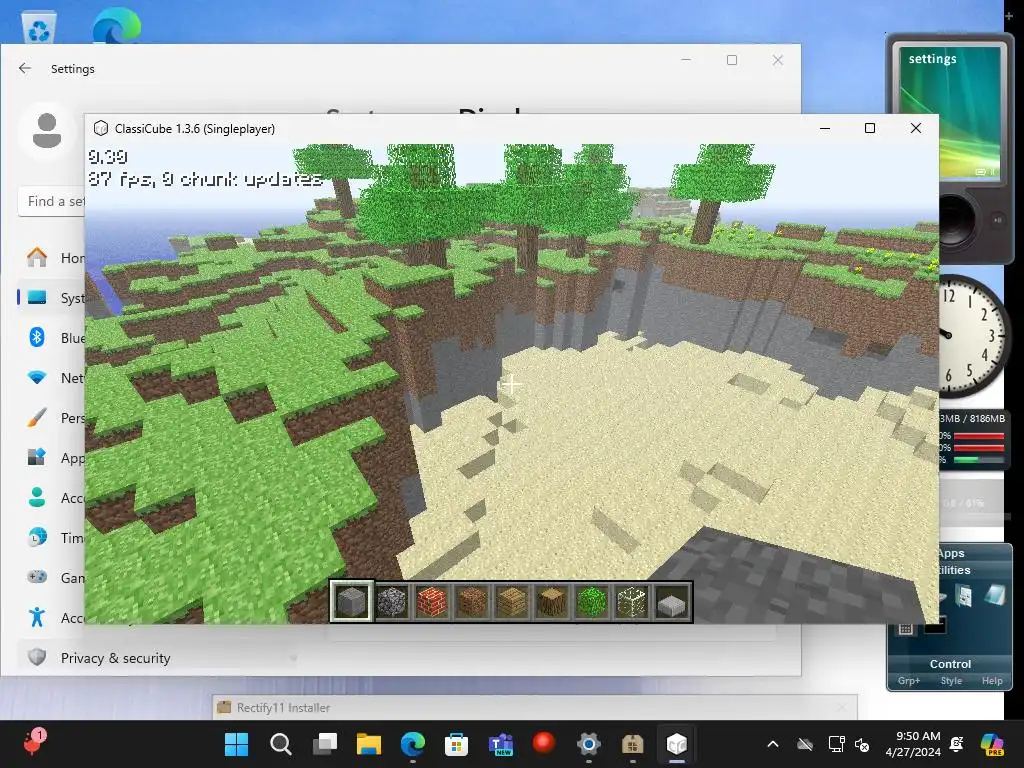Image resolution: width=1024 pixels, height=768 pixels.
Task: Click the red ball taskbar icon
Action: pos(544,743)
